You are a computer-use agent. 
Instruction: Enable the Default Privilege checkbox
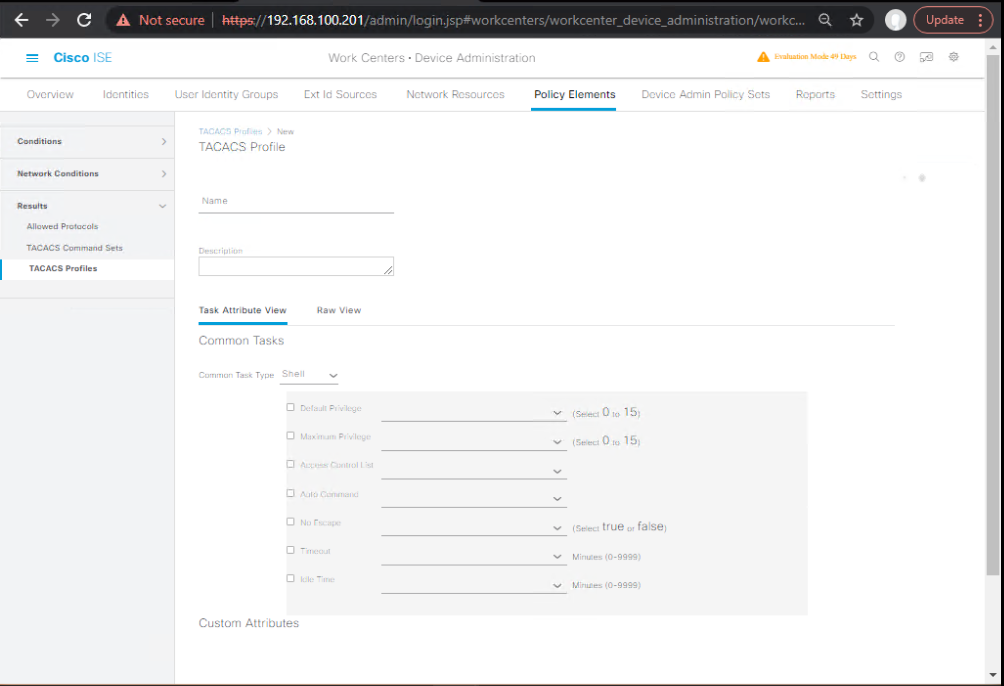[x=291, y=407]
